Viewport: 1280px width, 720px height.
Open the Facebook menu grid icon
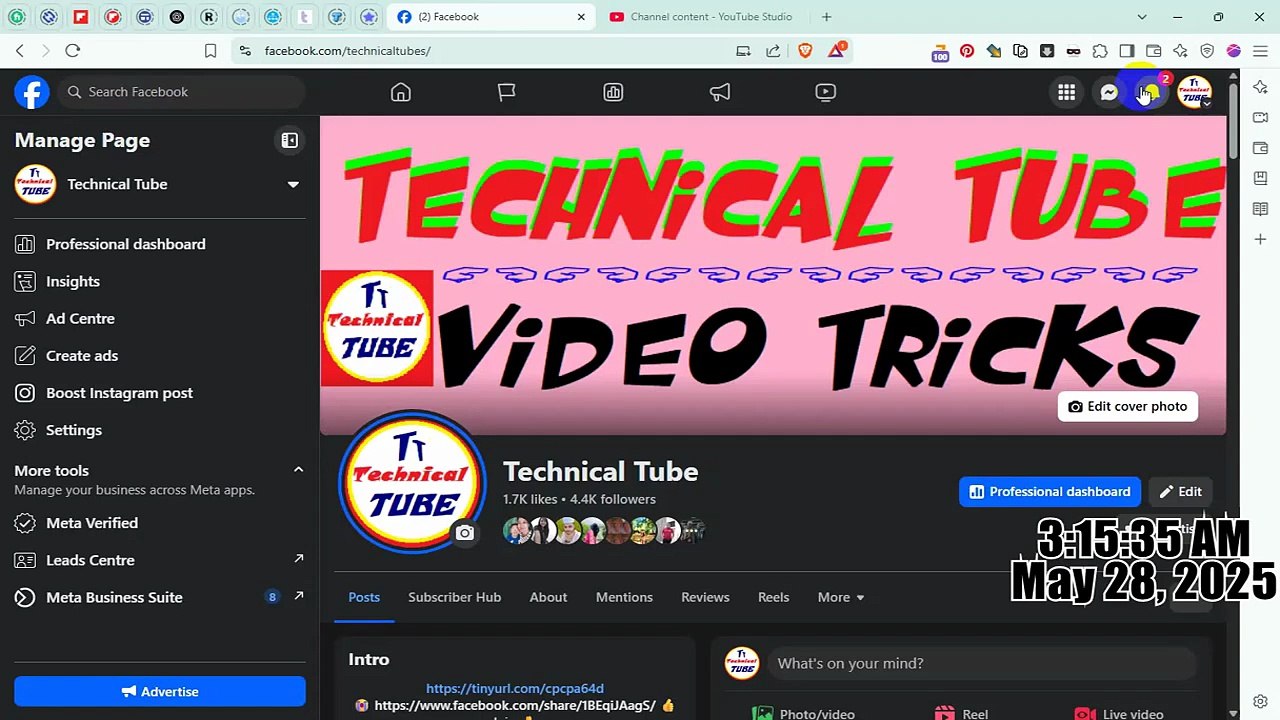click(1067, 92)
